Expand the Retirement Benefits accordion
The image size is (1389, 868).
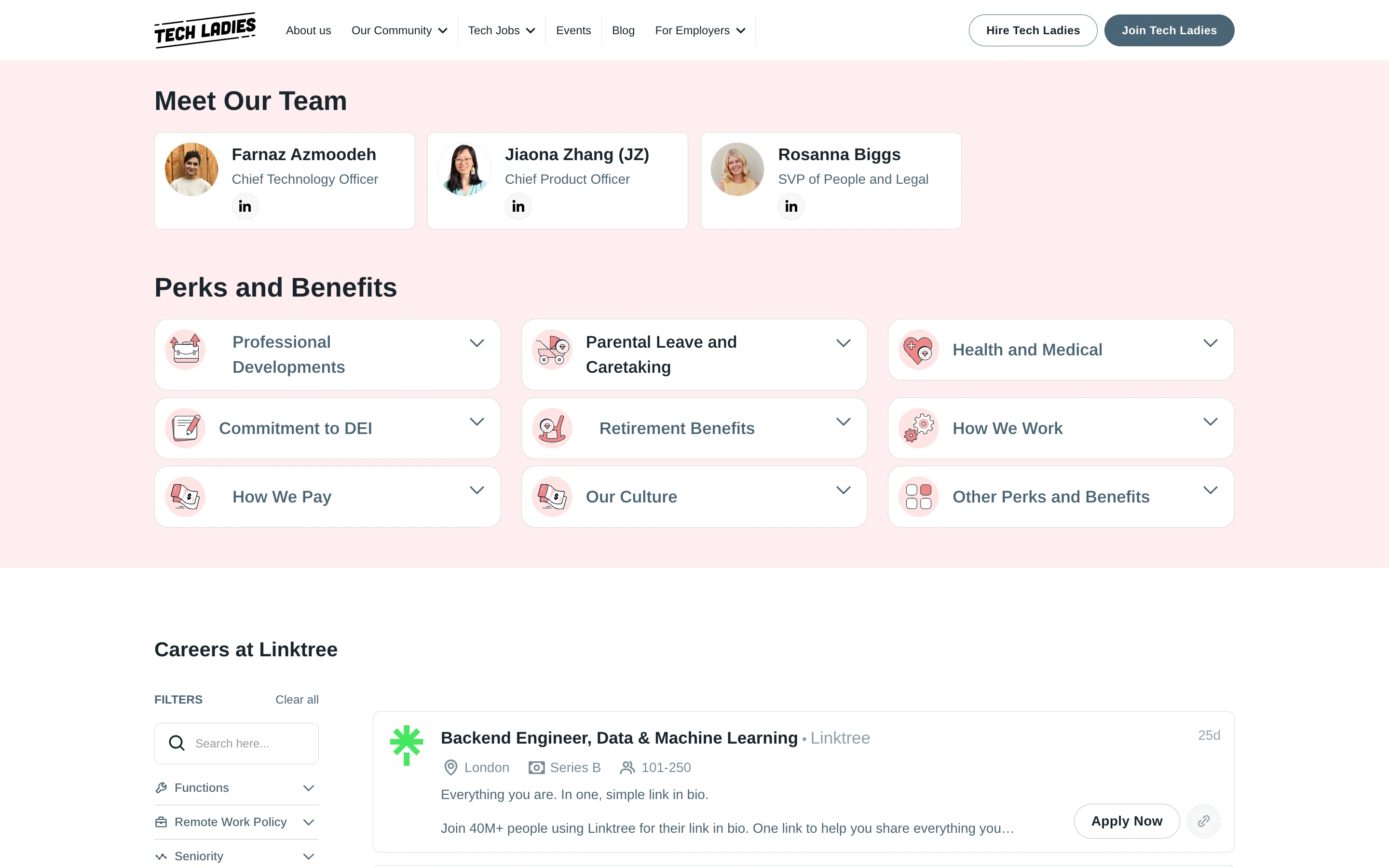pos(843,422)
